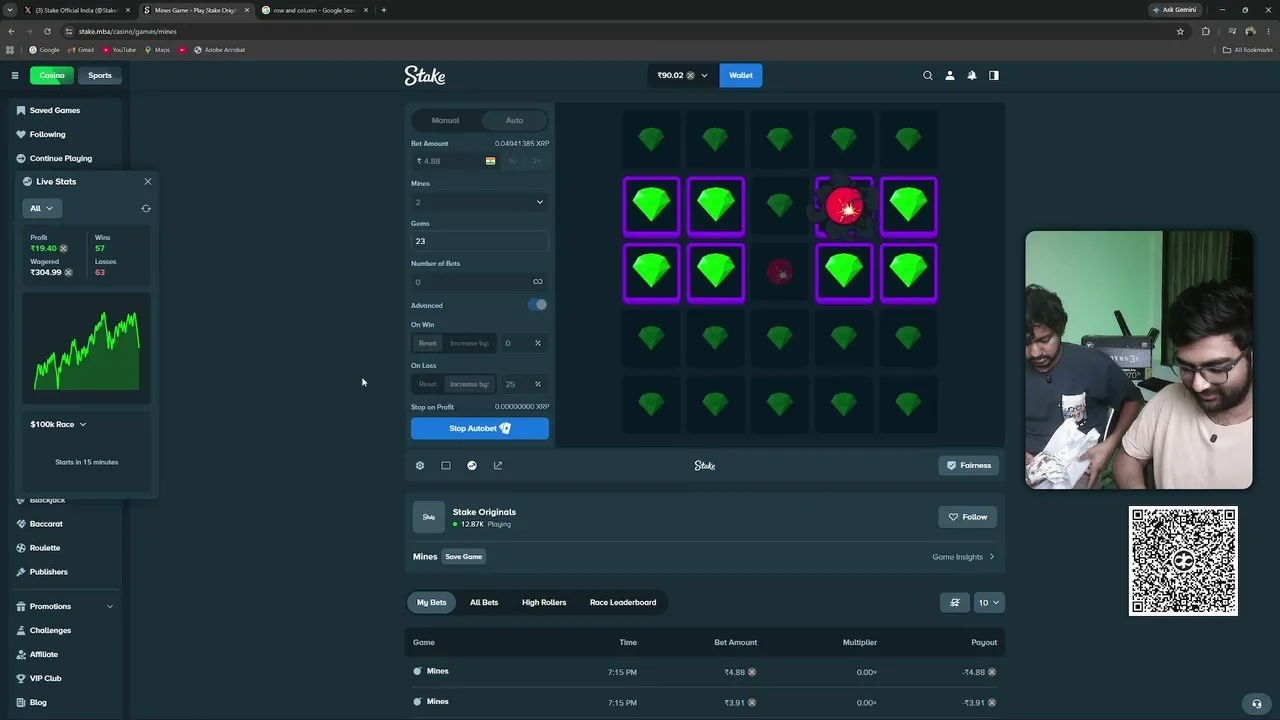Screen dimensions: 1280x720
Task: Open the bets table filter icon
Action: coord(955,602)
